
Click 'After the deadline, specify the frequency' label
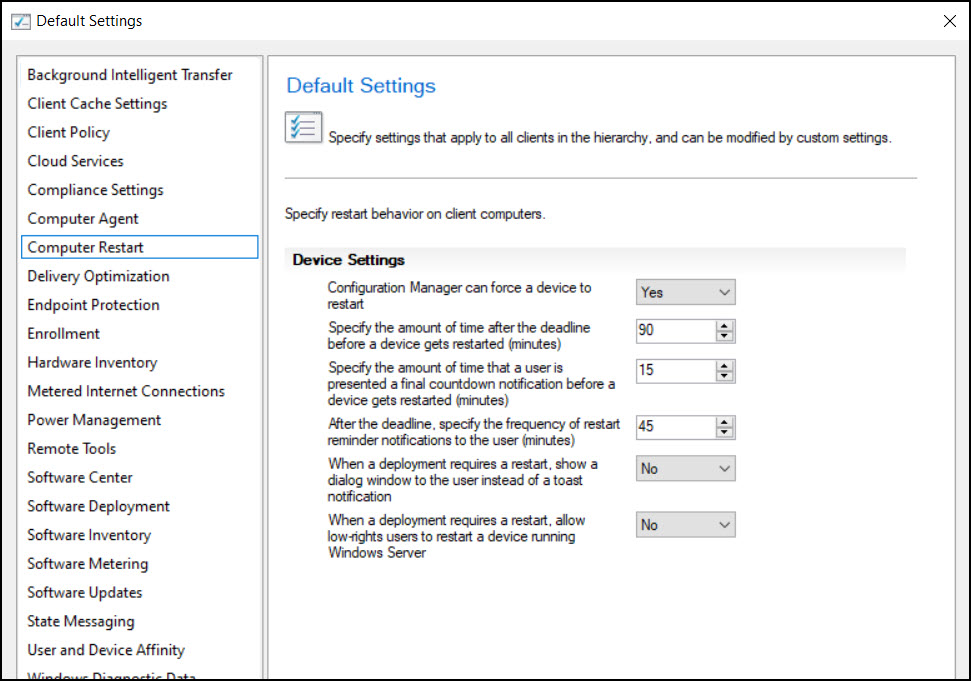(x=474, y=432)
